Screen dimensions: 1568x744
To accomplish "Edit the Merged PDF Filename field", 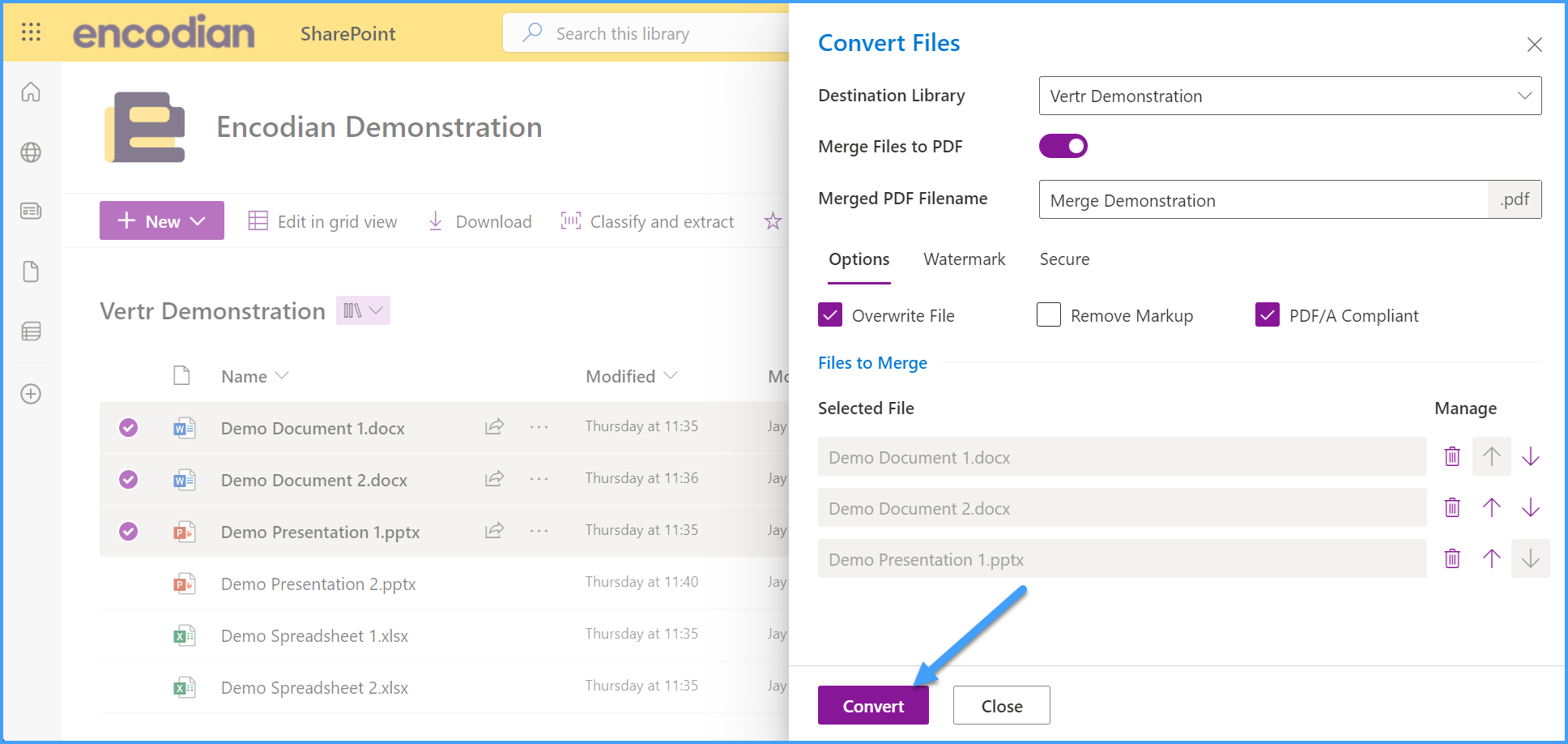I will coord(1263,199).
